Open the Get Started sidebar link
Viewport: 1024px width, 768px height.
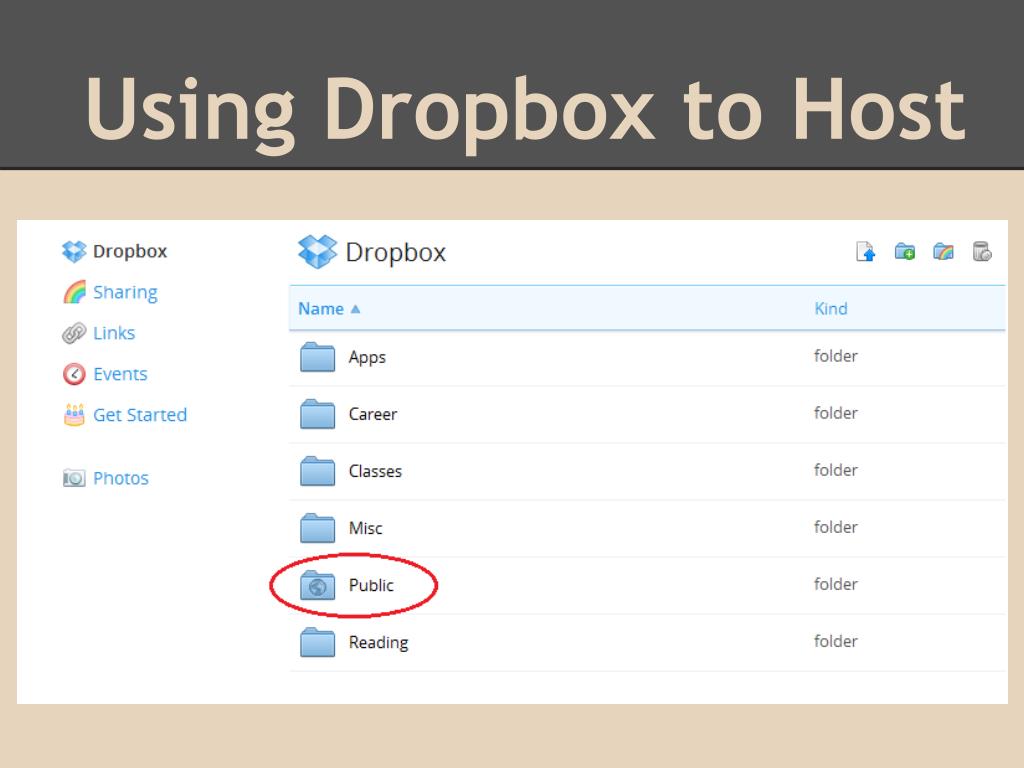point(140,415)
